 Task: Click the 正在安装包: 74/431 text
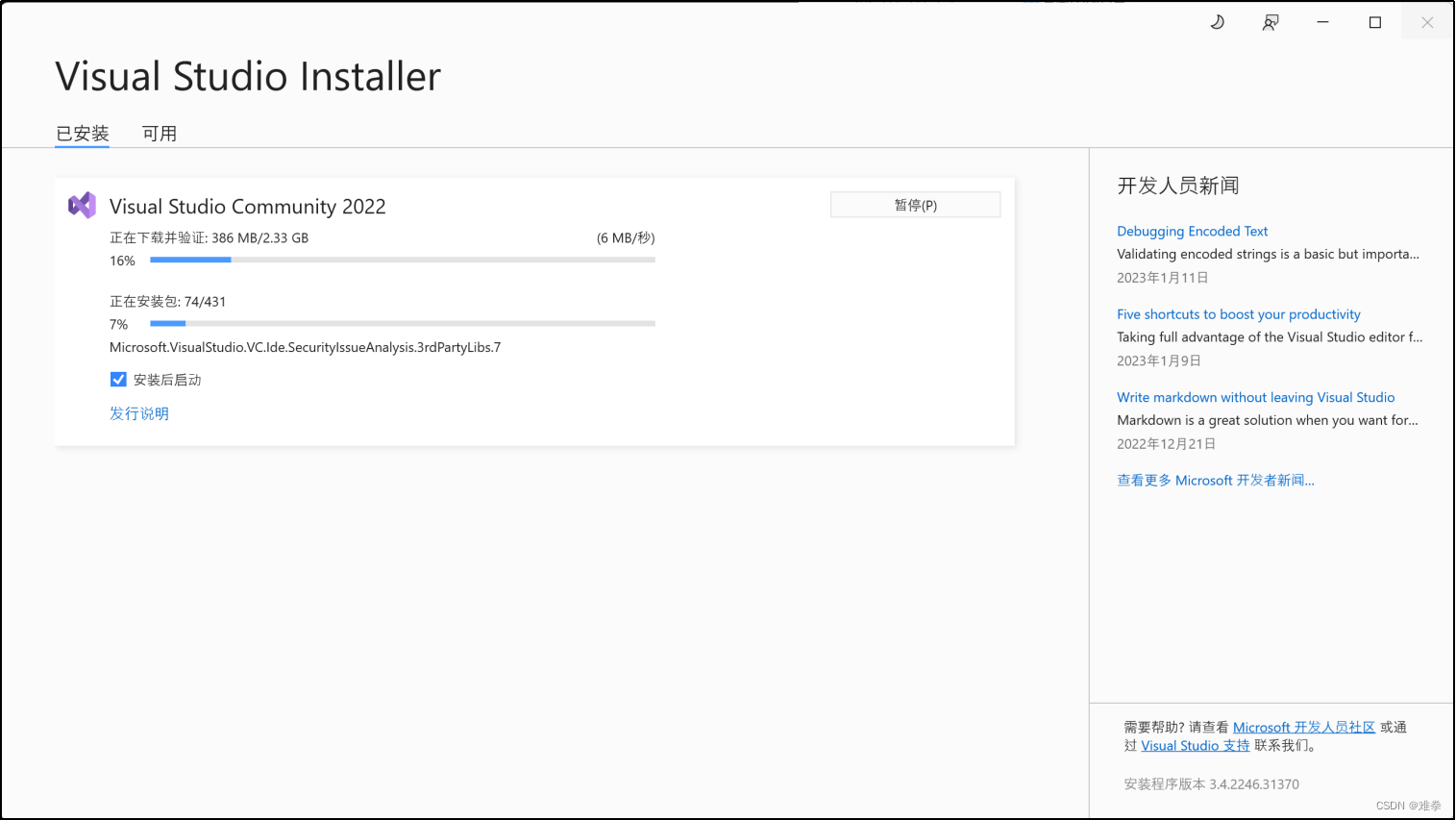(x=167, y=301)
